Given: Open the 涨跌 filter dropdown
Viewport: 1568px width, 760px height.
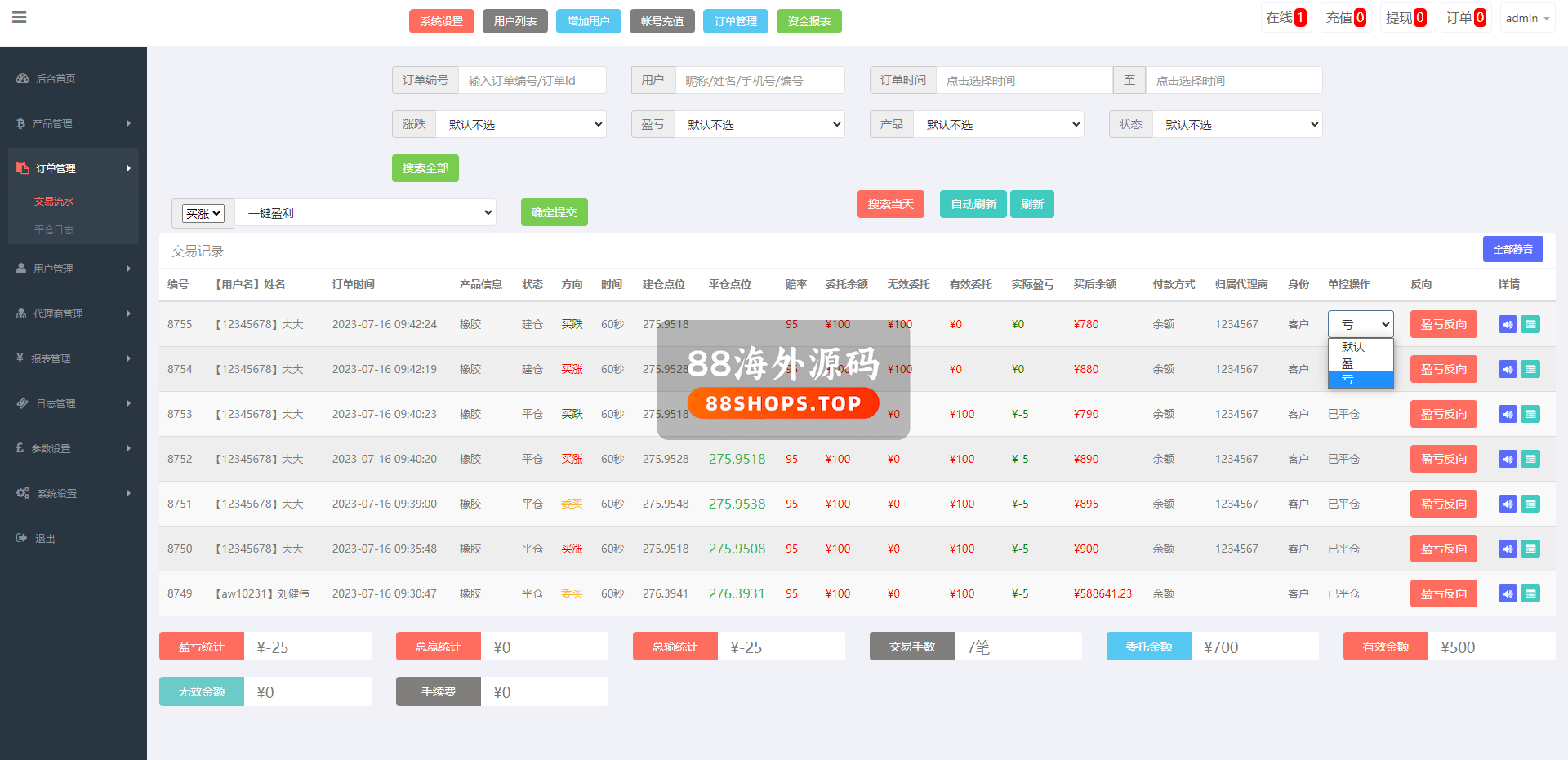Looking at the screenshot, I should (521, 124).
